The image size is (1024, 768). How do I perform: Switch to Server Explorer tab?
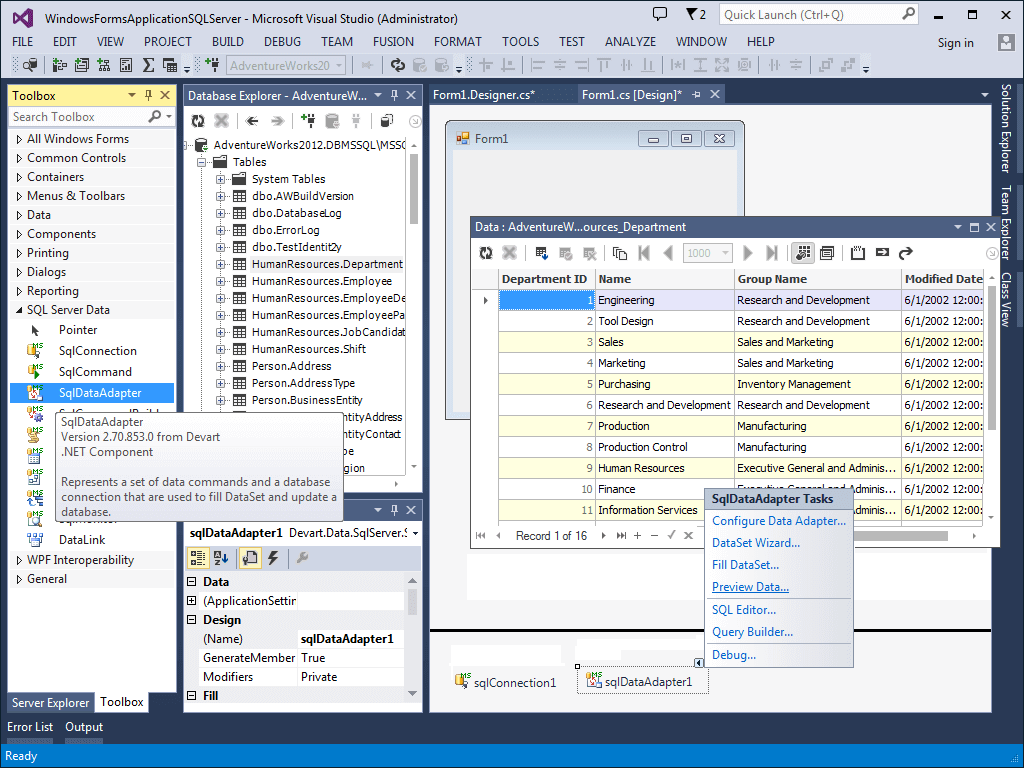click(50, 703)
